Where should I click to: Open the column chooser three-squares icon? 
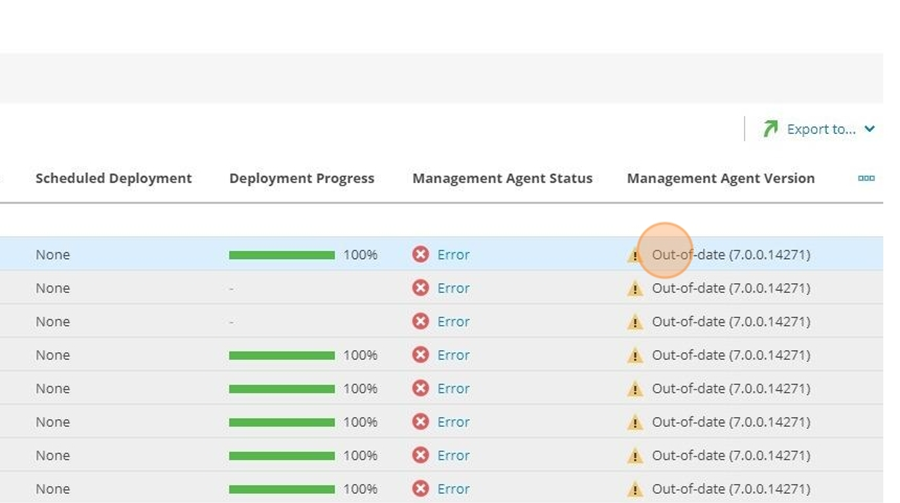866,178
